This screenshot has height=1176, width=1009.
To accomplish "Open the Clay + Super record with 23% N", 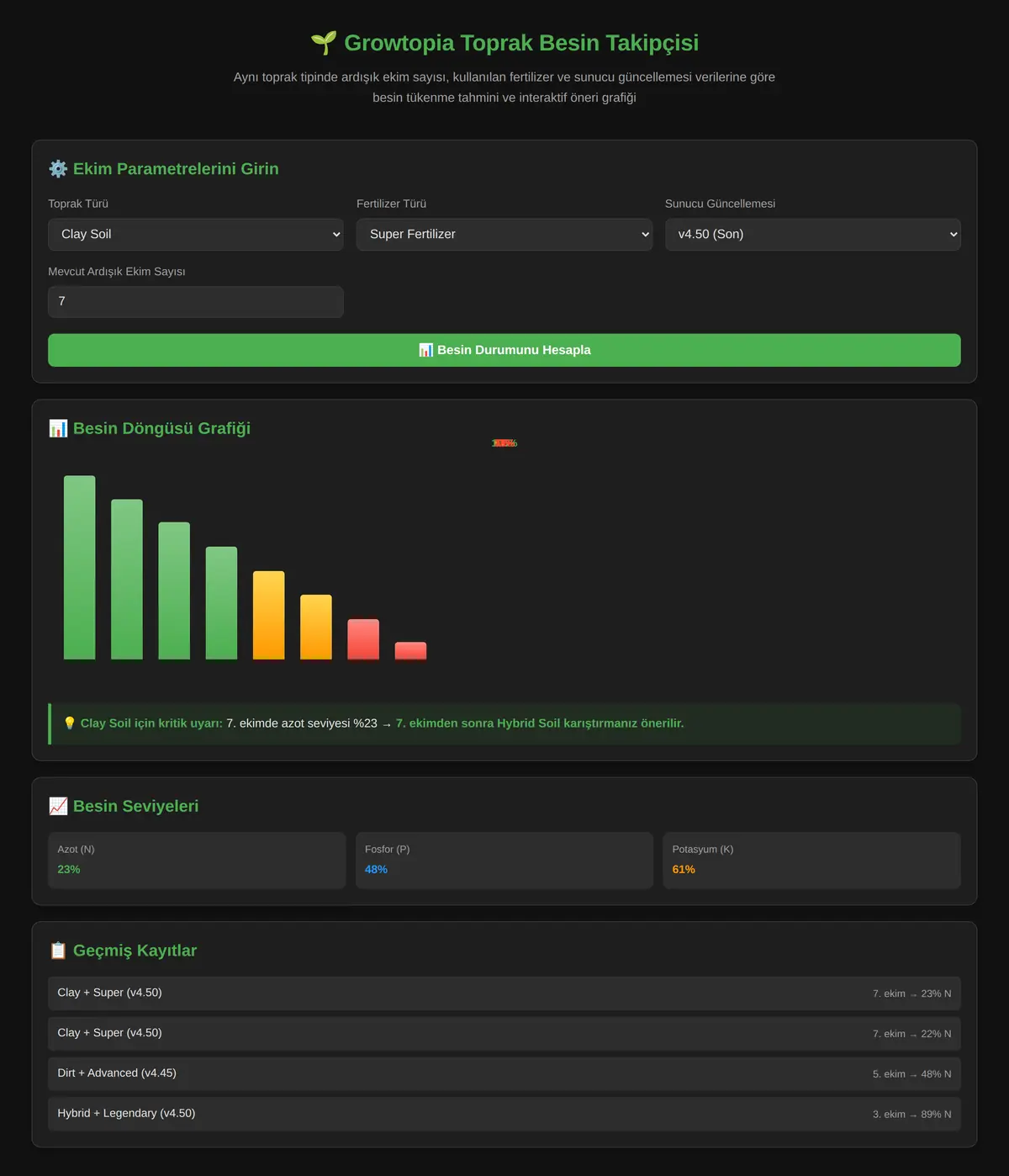I will coord(504,993).
